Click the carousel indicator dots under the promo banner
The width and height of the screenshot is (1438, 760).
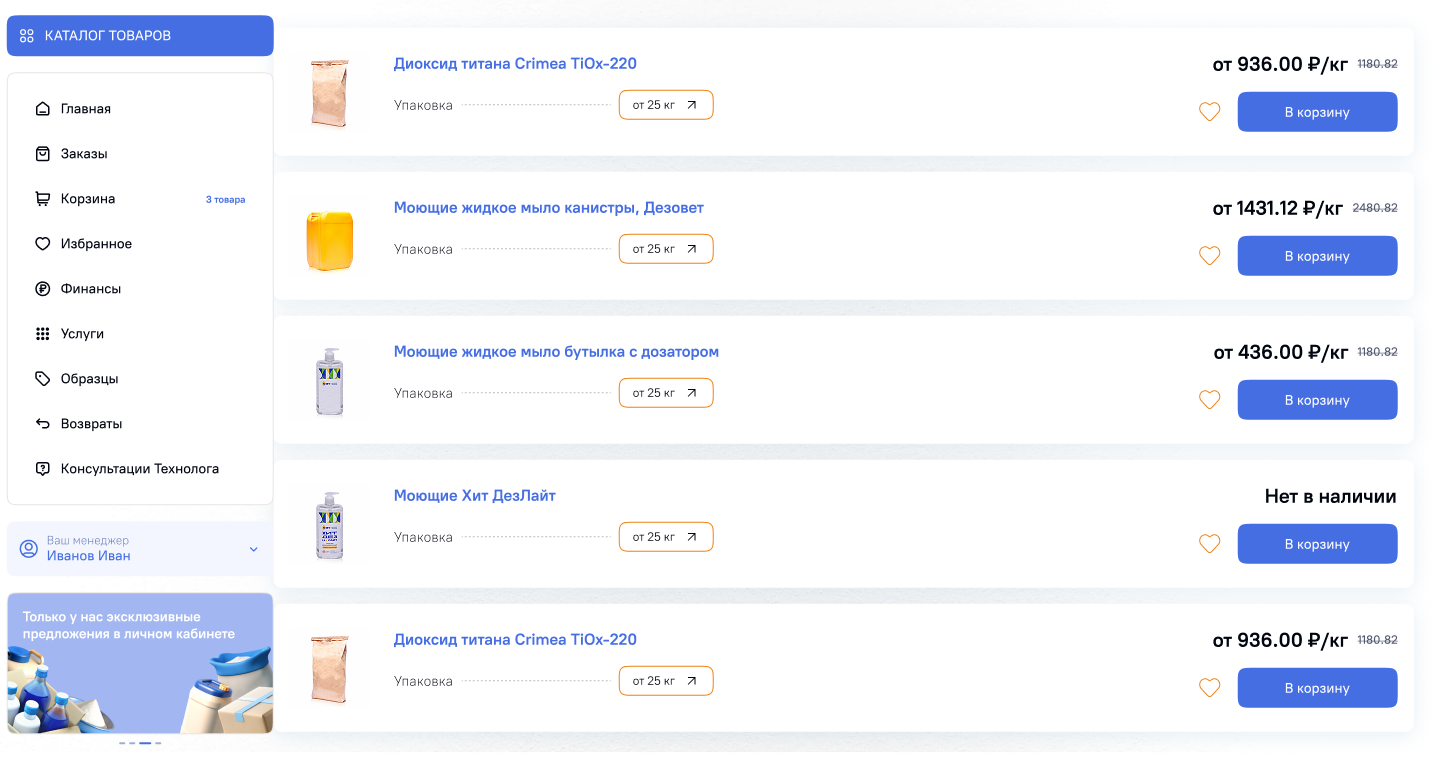(140, 743)
